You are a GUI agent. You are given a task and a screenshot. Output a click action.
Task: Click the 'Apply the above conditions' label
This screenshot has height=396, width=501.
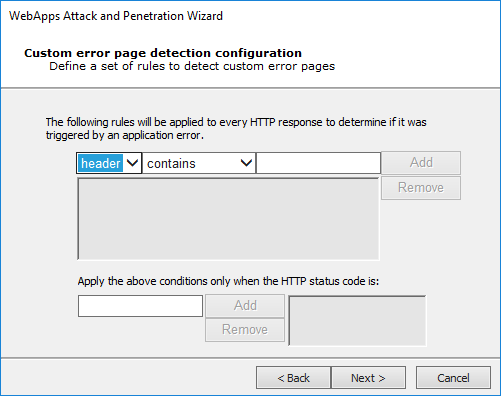coord(228,281)
